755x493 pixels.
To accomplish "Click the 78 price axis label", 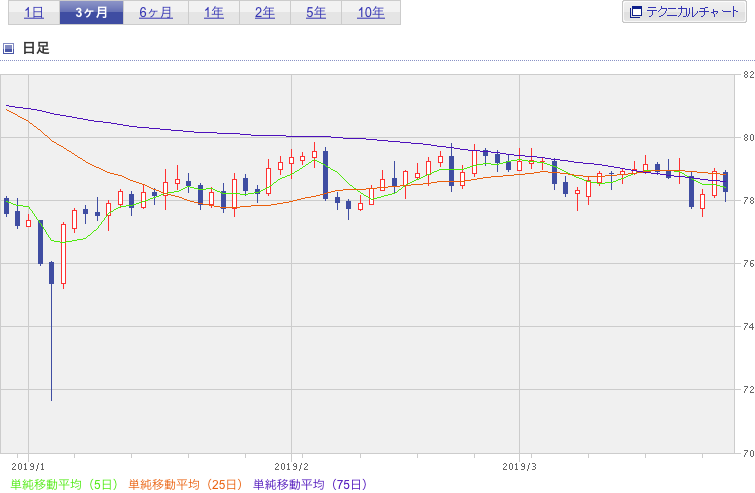I will click(x=748, y=201).
